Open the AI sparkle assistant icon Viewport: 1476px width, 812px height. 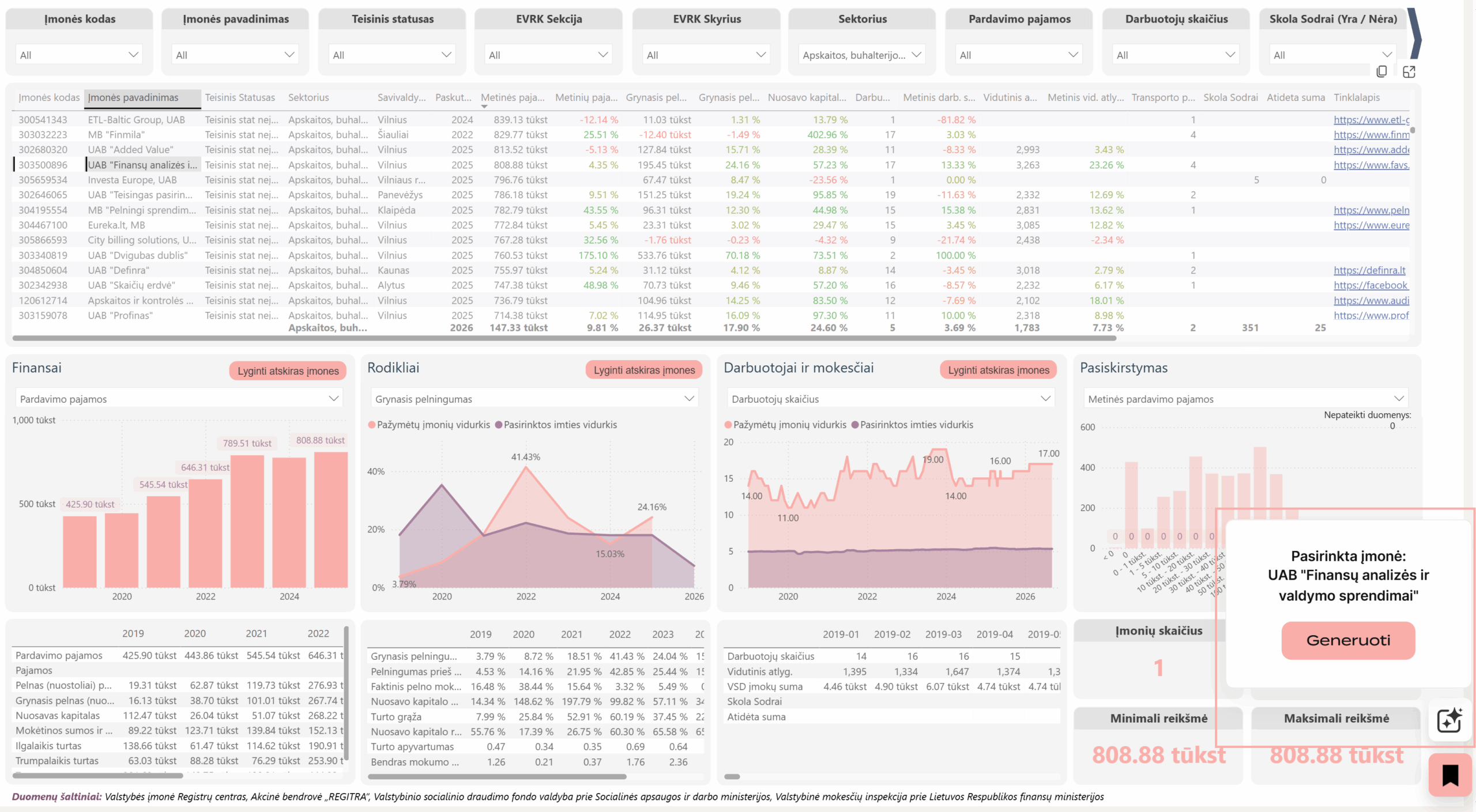tap(1449, 720)
